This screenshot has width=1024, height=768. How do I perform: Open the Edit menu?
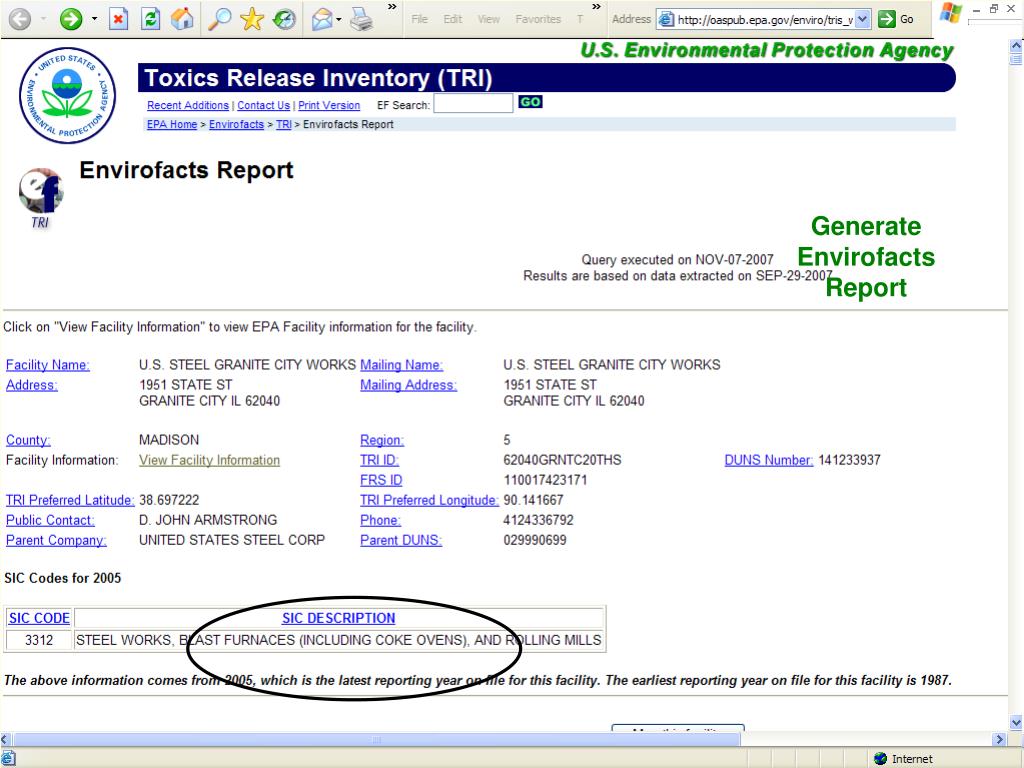click(x=453, y=19)
